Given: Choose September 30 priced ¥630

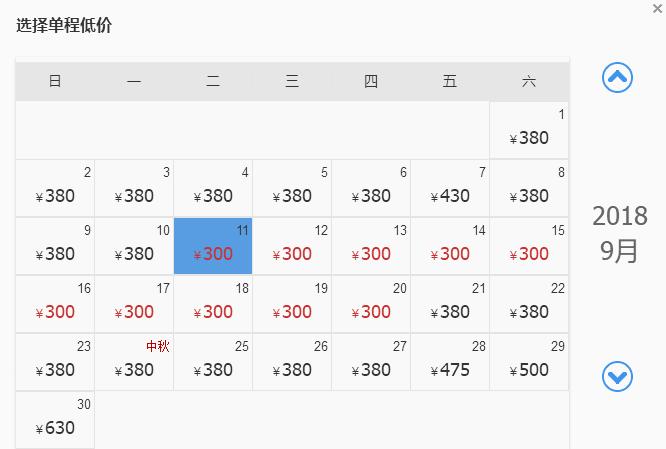Looking at the screenshot, I should (55, 420).
